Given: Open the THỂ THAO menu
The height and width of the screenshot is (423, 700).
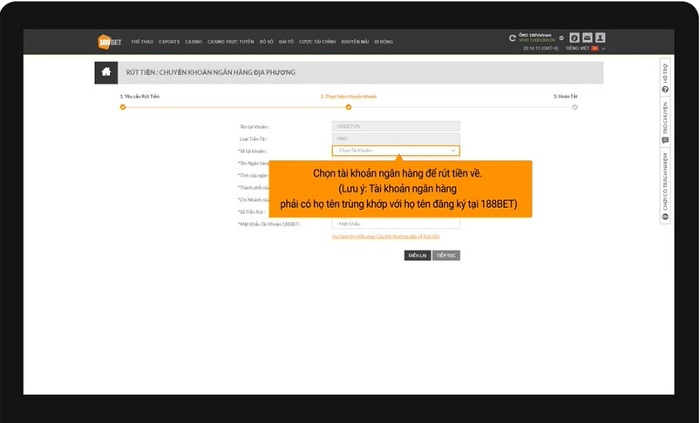Looking at the screenshot, I should pos(141,42).
